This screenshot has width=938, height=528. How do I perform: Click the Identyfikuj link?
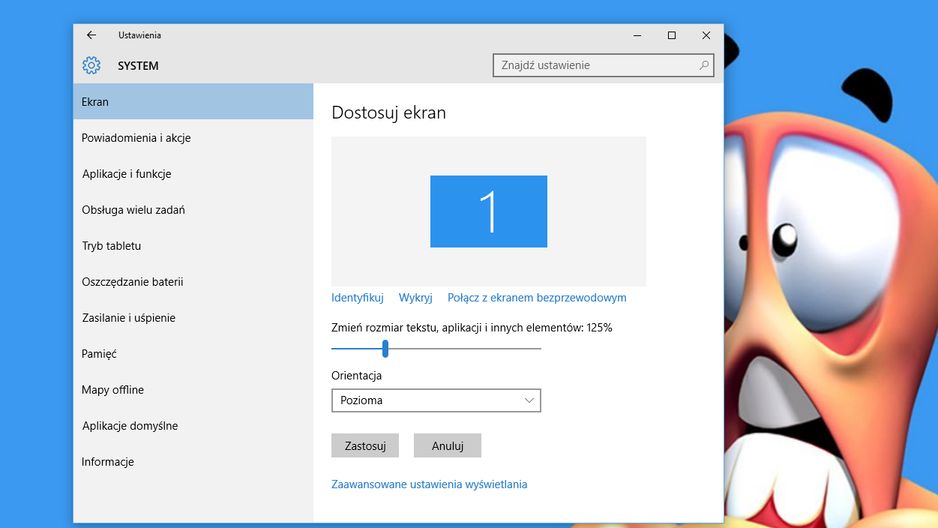357,298
